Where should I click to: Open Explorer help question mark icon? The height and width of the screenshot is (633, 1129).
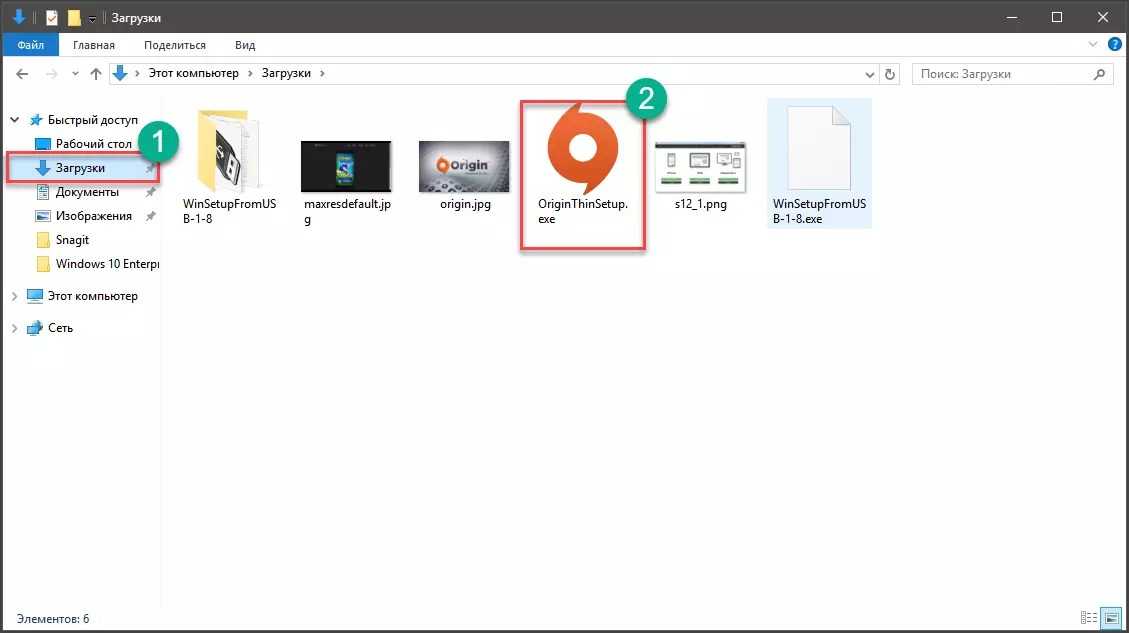click(1115, 45)
